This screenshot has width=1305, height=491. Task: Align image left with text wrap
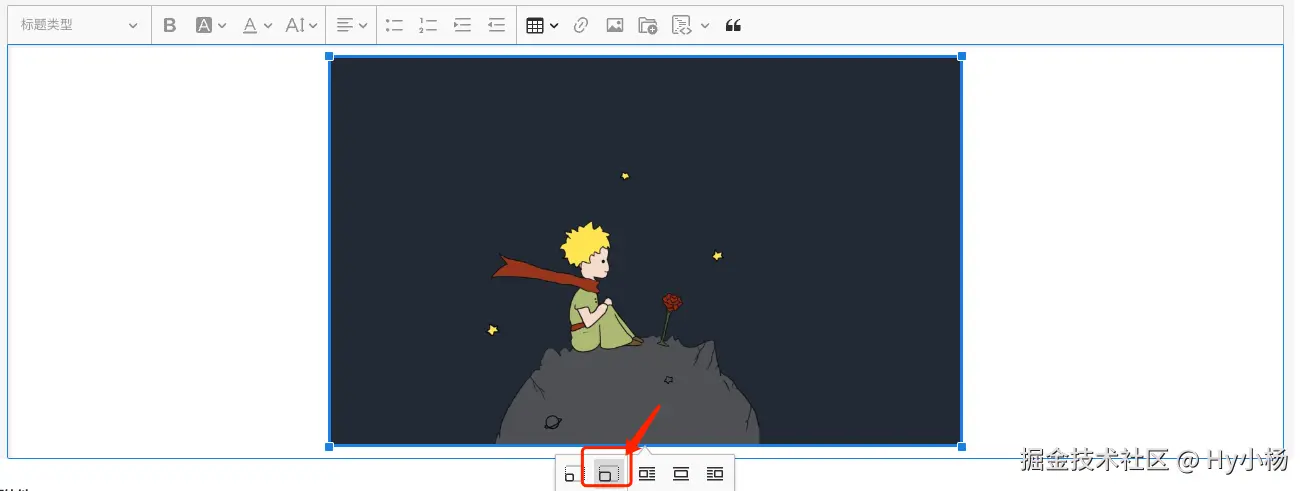click(x=647, y=474)
